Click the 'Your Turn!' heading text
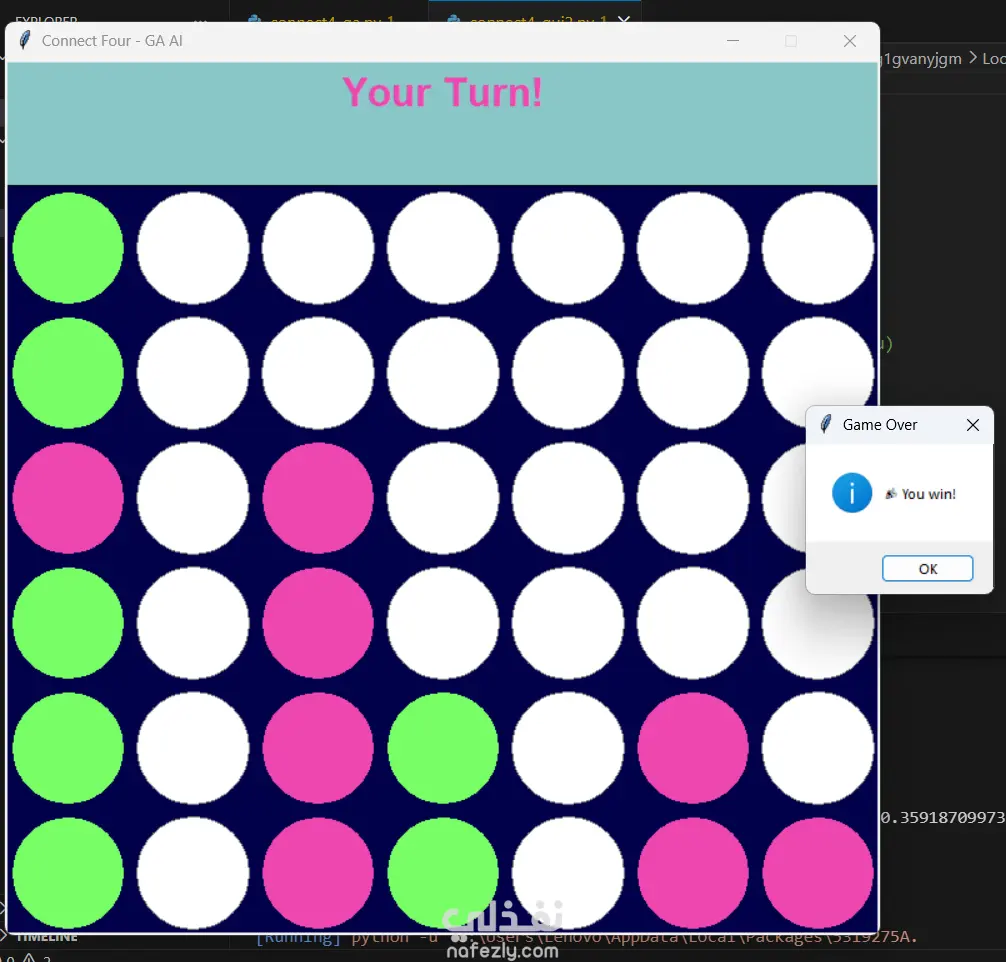 click(443, 92)
